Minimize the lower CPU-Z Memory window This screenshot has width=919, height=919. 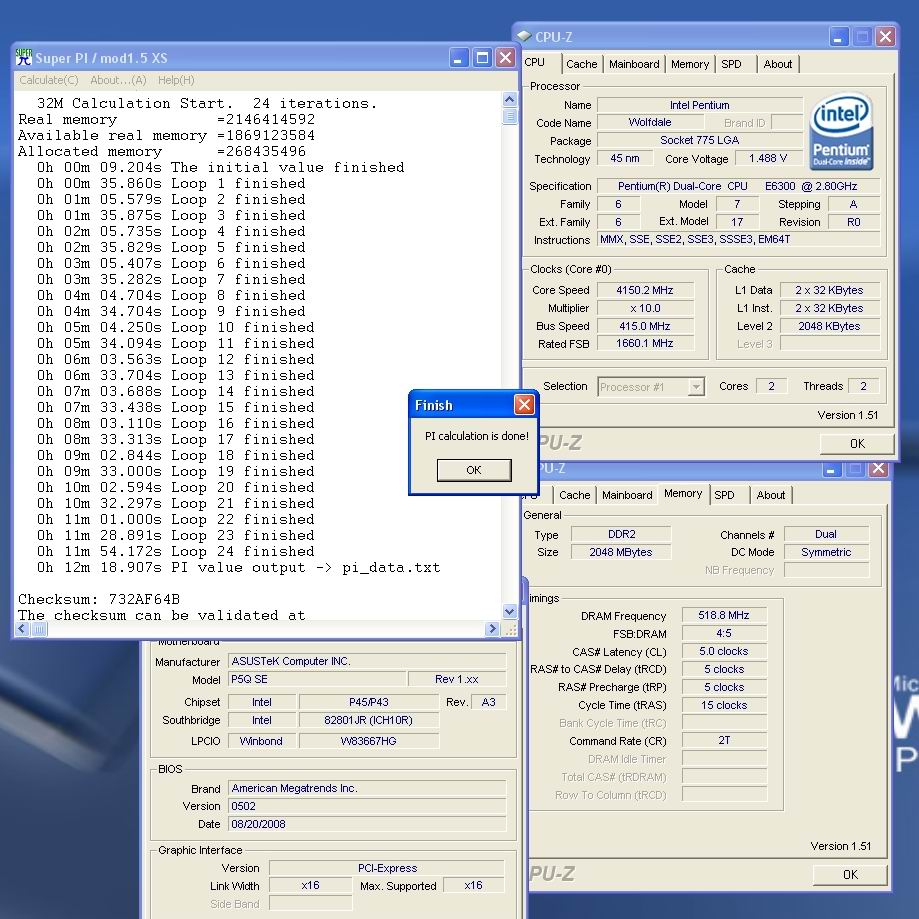click(831, 469)
